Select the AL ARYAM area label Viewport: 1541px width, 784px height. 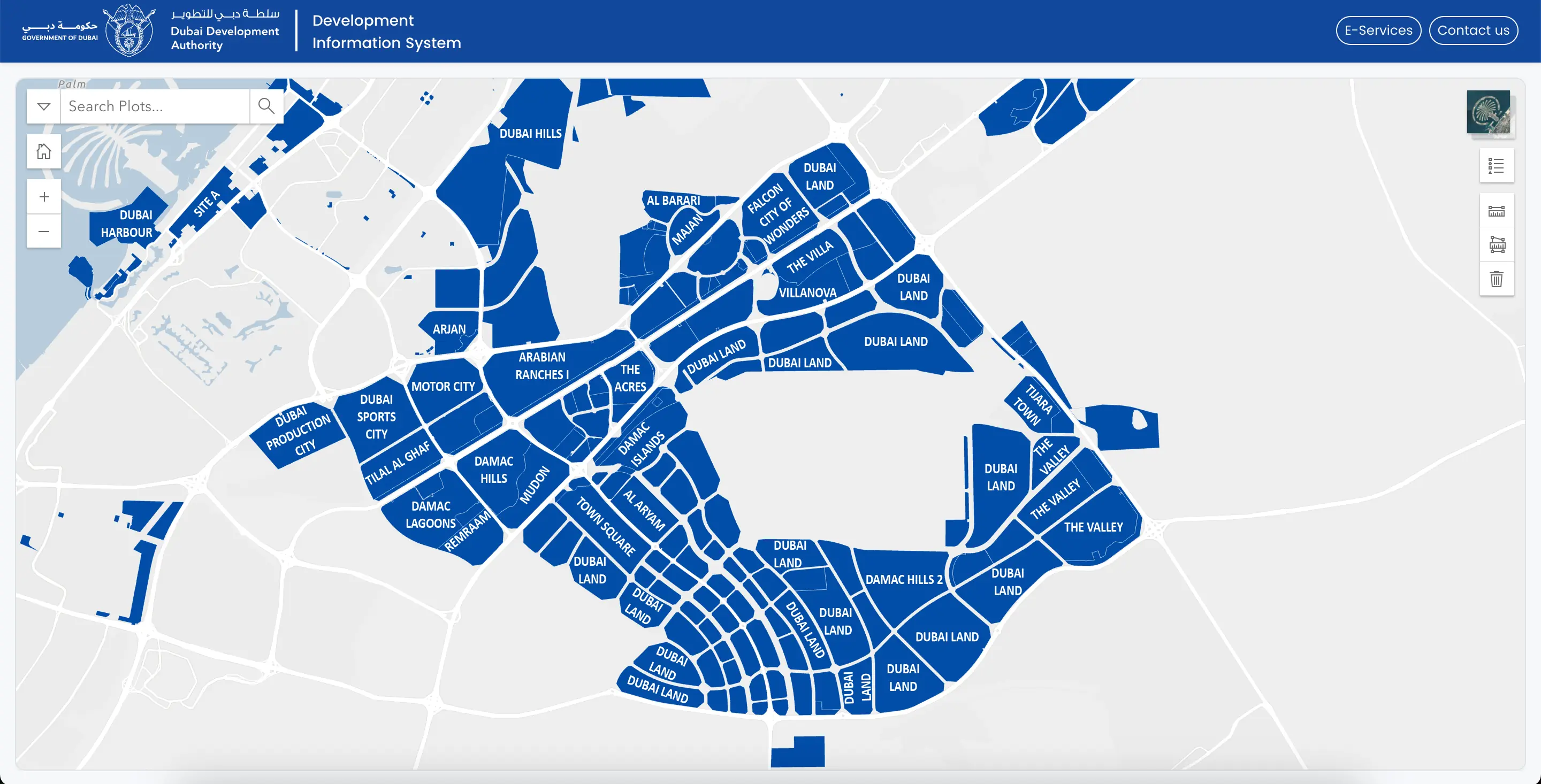tap(644, 510)
